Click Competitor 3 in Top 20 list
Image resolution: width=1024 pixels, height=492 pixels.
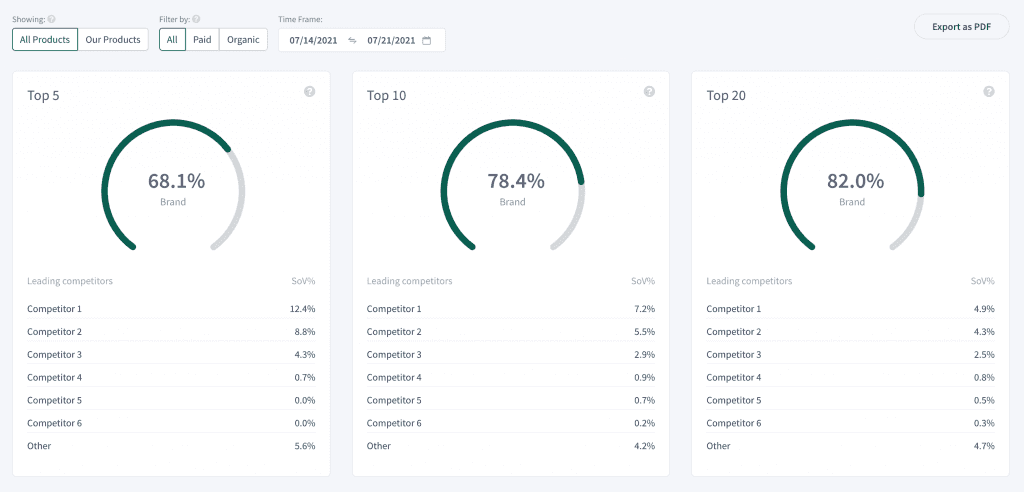pyautogui.click(x=734, y=355)
